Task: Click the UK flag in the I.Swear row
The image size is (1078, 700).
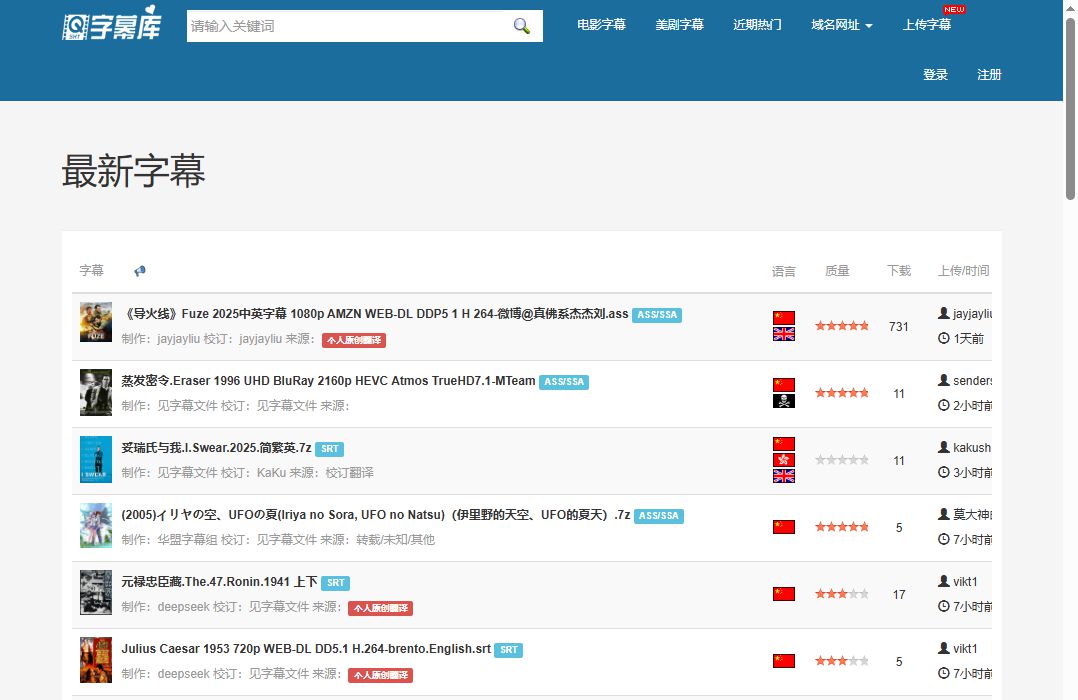Action: coord(784,476)
